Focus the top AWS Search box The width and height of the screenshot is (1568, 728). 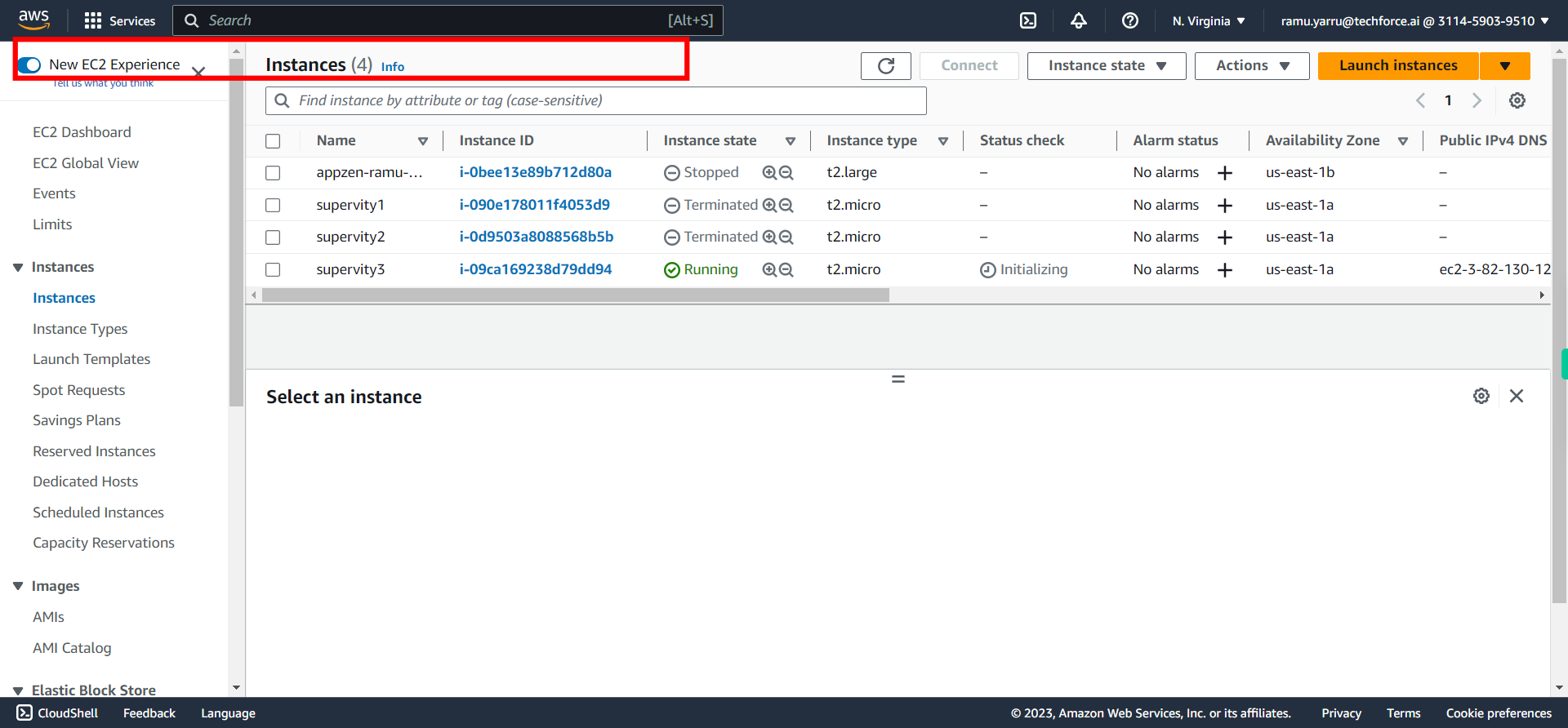click(448, 20)
